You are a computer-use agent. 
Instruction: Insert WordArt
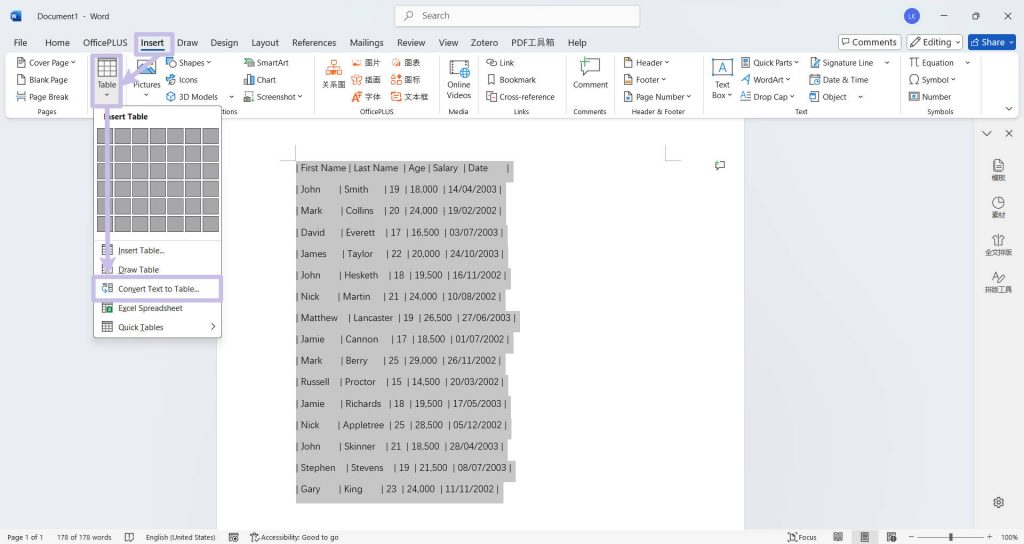point(765,80)
